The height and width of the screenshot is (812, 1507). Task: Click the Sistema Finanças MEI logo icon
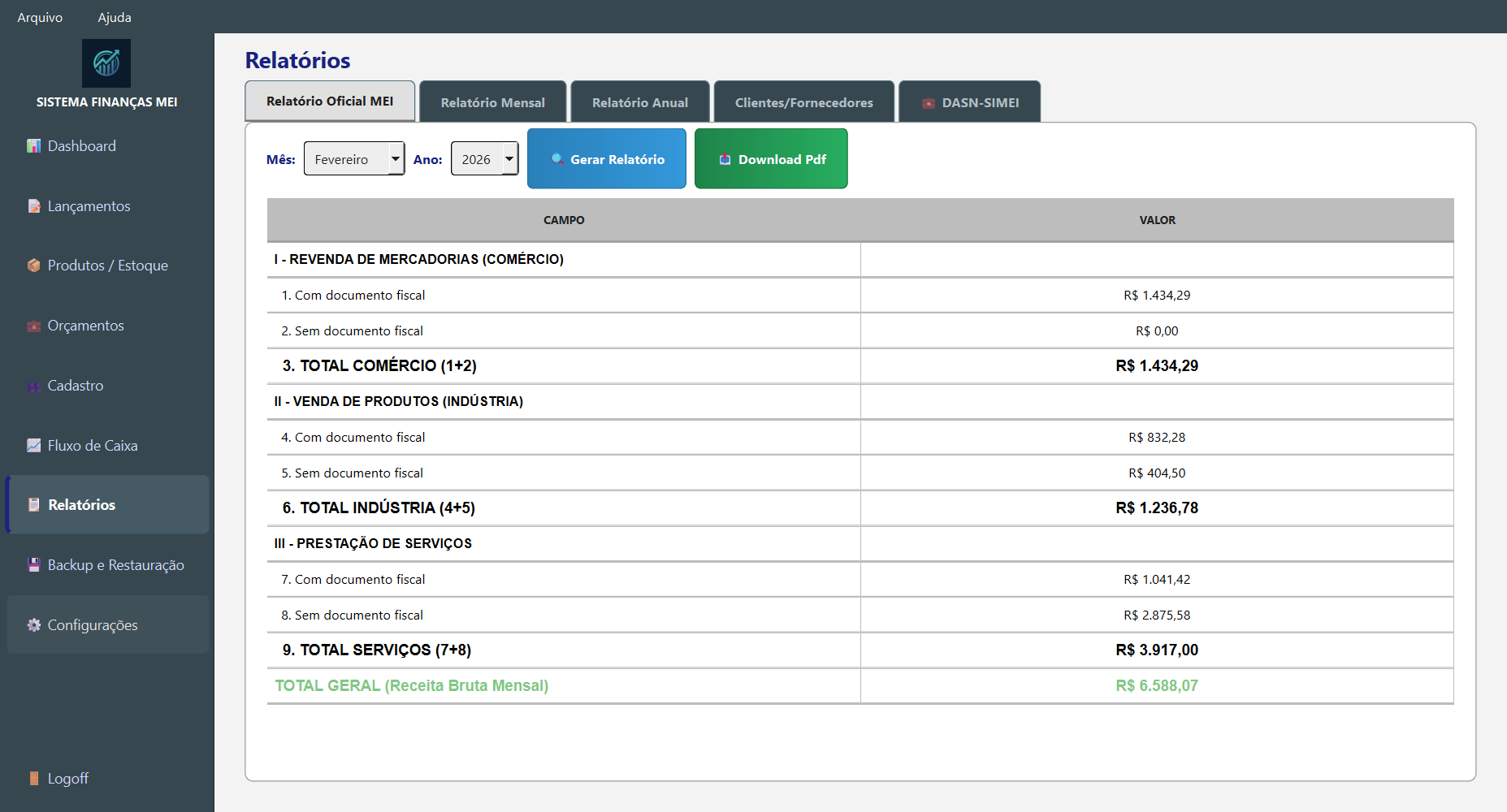106,63
